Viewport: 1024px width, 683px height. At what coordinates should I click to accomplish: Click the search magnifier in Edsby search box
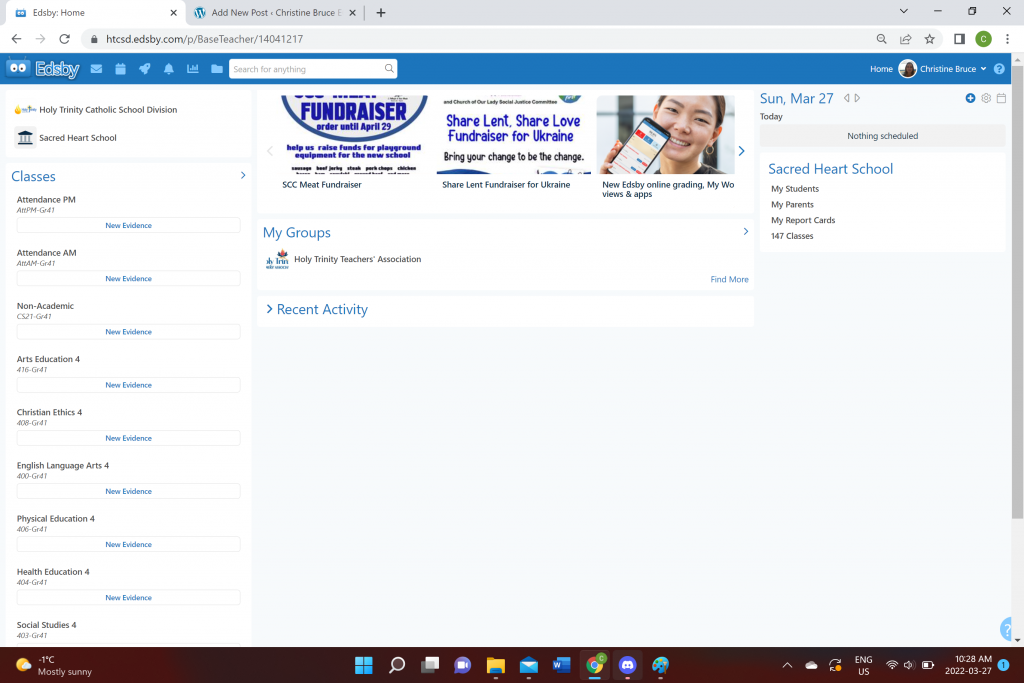tap(389, 69)
